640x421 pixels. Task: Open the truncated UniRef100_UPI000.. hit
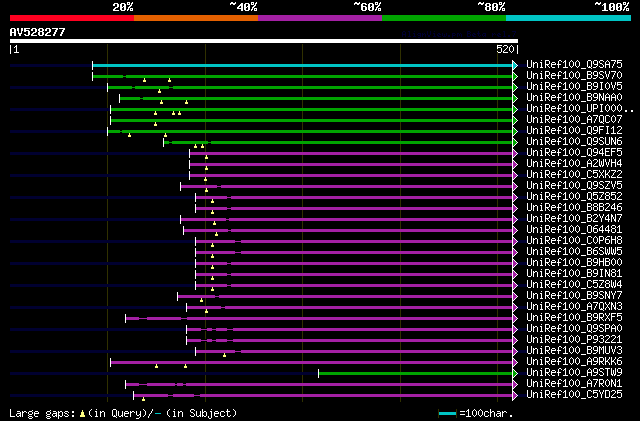coord(580,109)
